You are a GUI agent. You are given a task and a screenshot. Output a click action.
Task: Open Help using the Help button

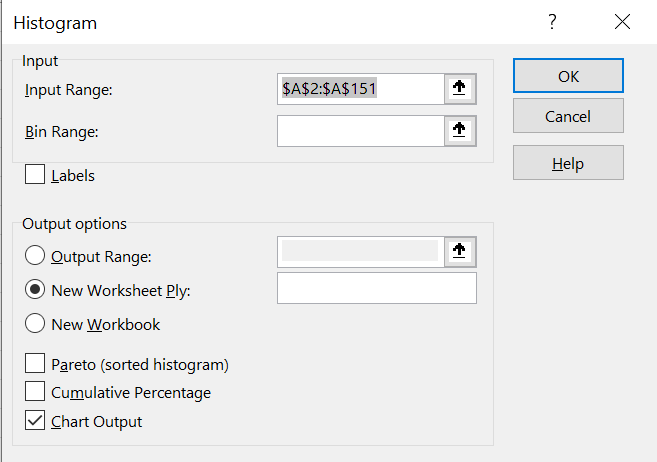[568, 163]
